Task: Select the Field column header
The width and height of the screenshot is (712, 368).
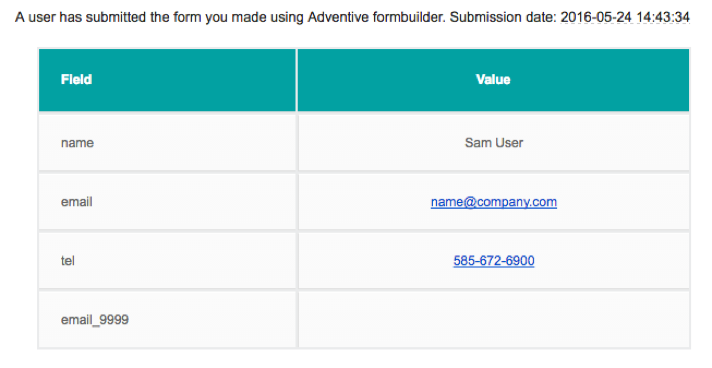Action: tap(168, 80)
